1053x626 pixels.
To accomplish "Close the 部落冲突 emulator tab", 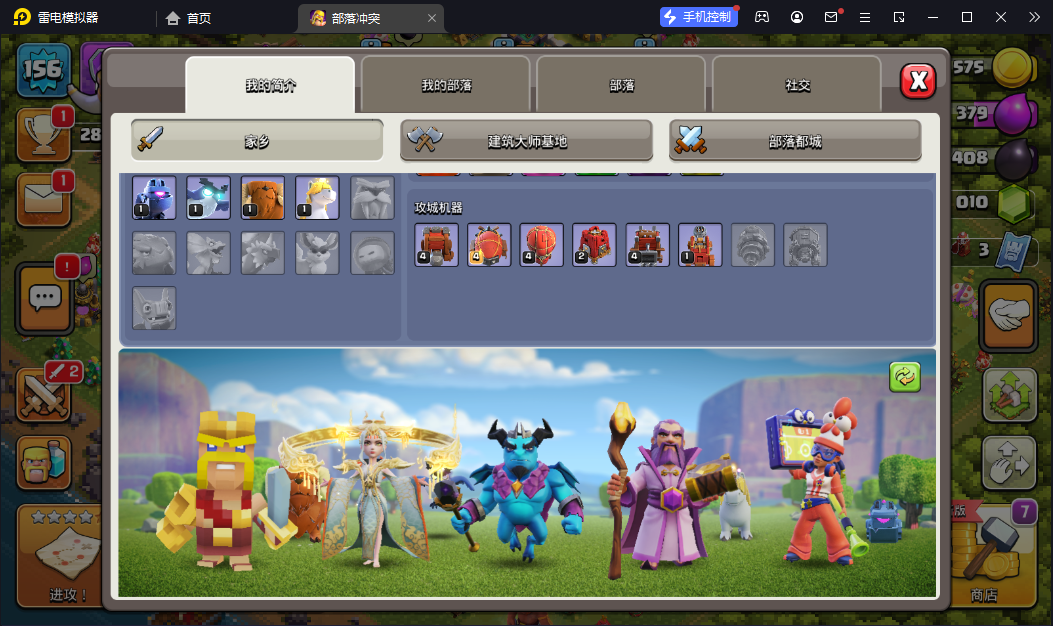I will click(432, 18).
